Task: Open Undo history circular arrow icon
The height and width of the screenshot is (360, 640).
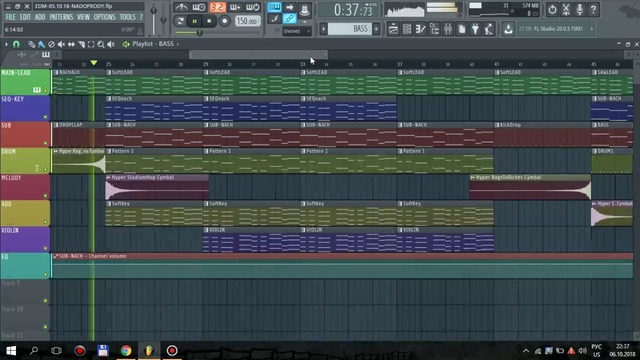Action: 552,9
